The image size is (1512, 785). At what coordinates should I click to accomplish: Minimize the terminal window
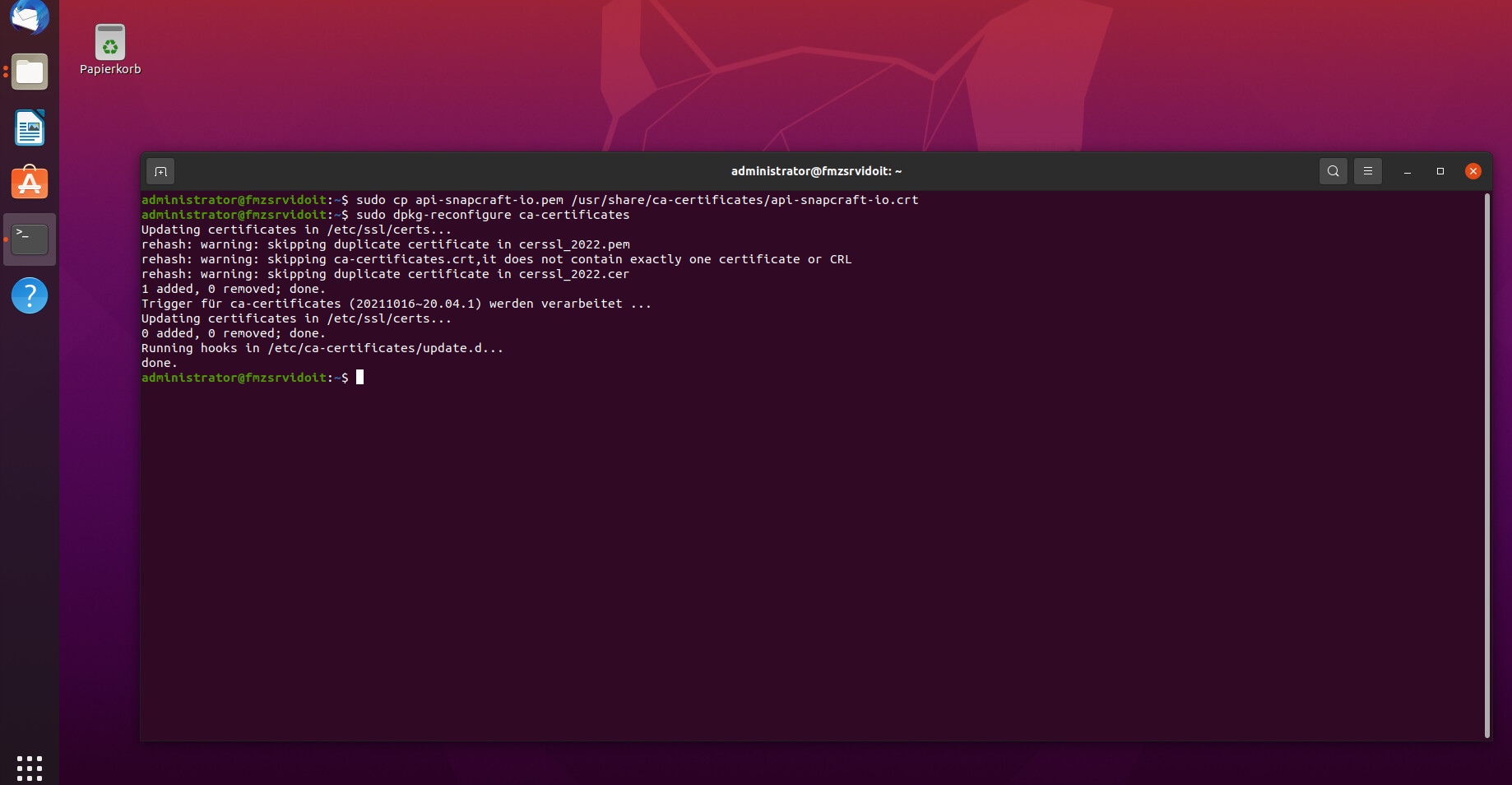tap(1408, 171)
